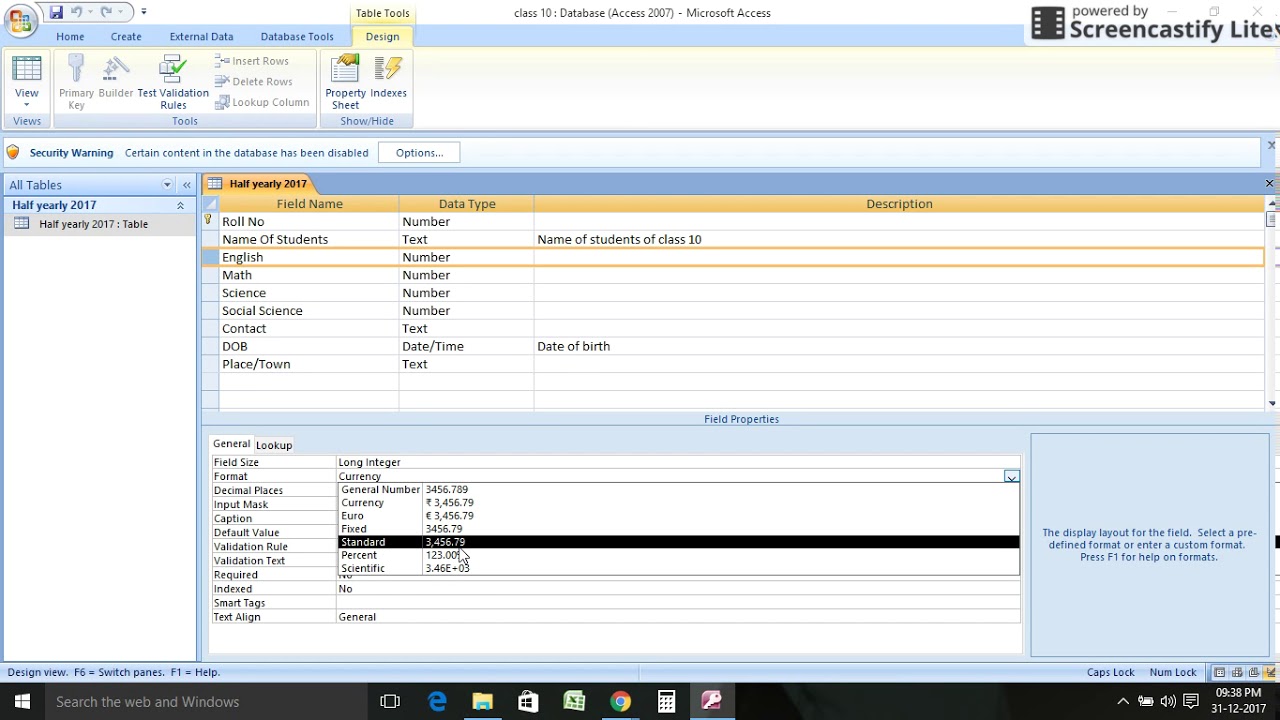
Task: Show hidden system tray icons
Action: point(1123,702)
